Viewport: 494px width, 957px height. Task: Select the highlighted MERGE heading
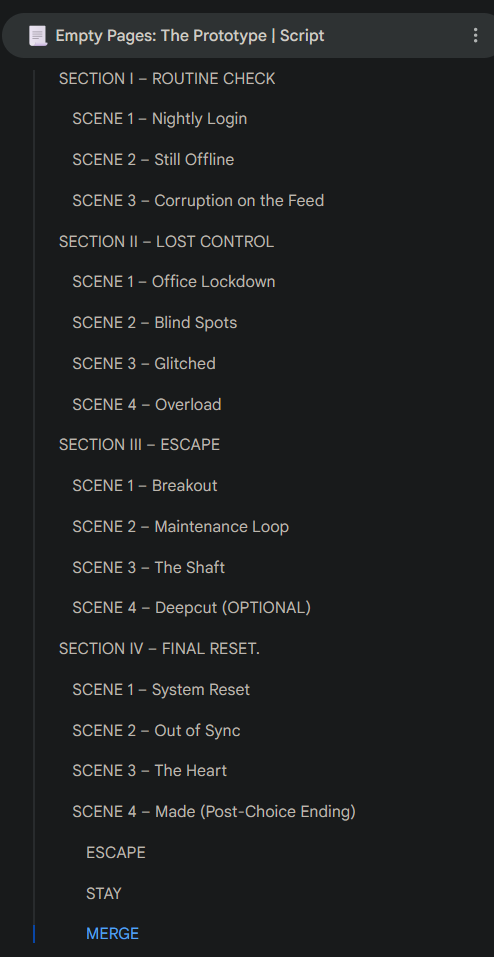point(112,934)
